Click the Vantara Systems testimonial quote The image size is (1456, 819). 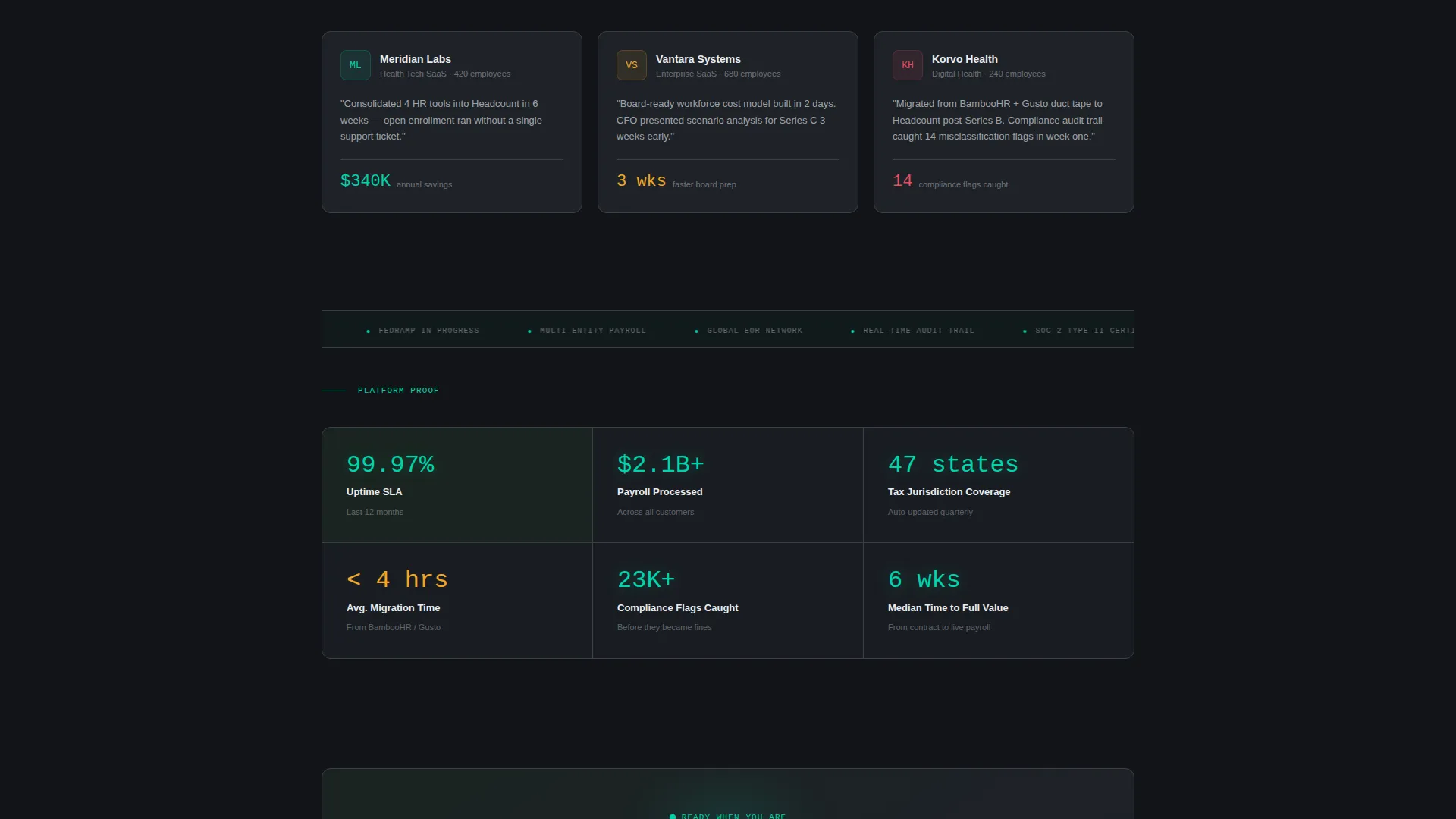(x=727, y=120)
